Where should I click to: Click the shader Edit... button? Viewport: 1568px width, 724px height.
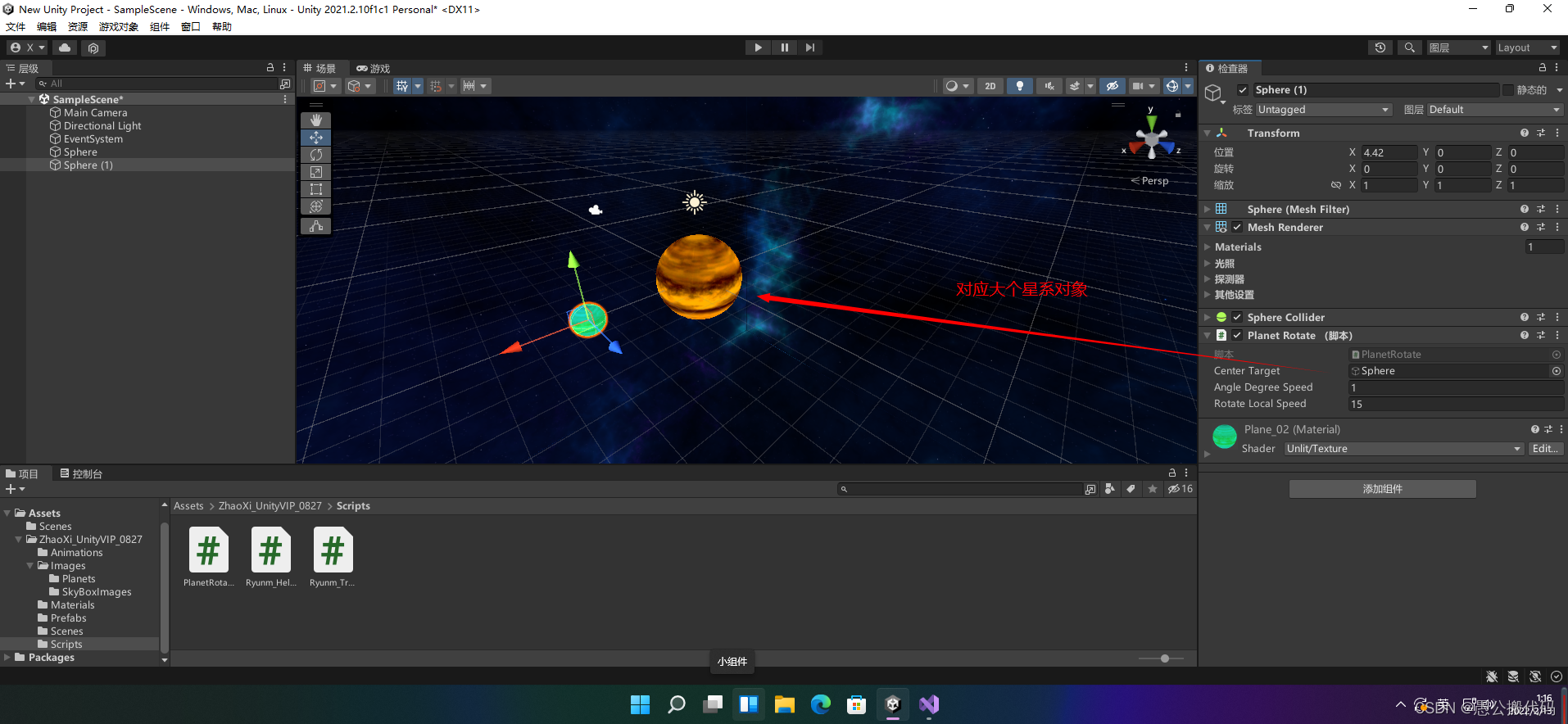tap(1545, 449)
